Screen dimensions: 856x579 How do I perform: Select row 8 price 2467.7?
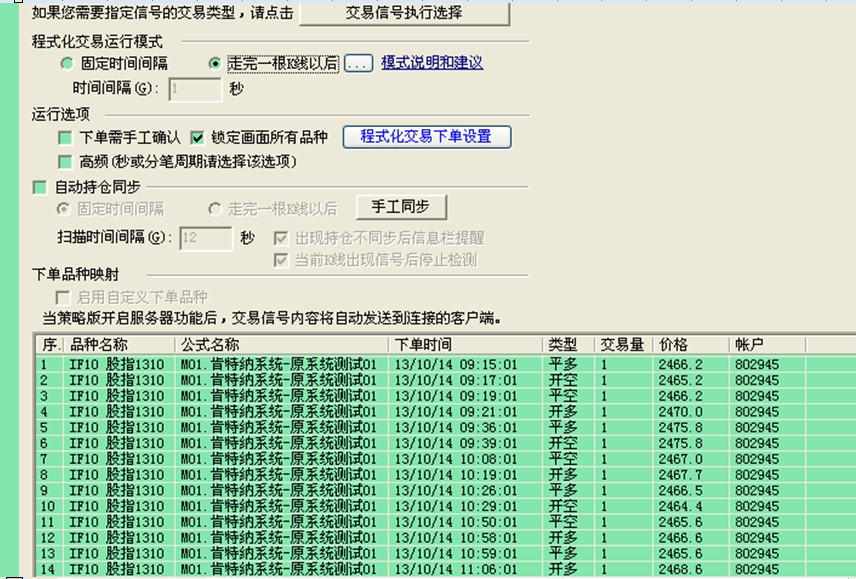[680, 475]
